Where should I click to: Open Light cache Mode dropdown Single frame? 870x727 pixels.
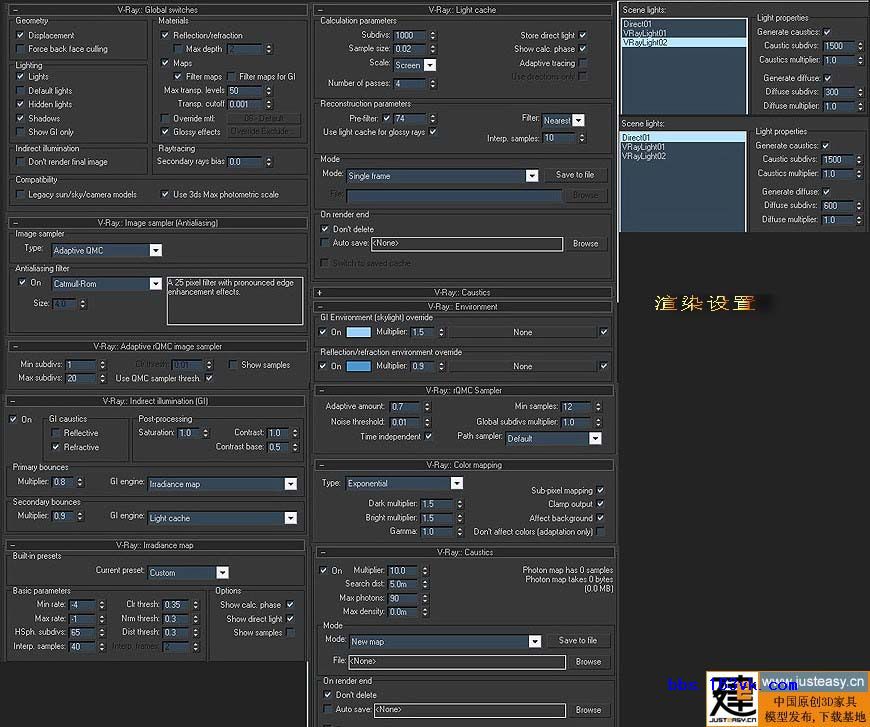point(442,176)
